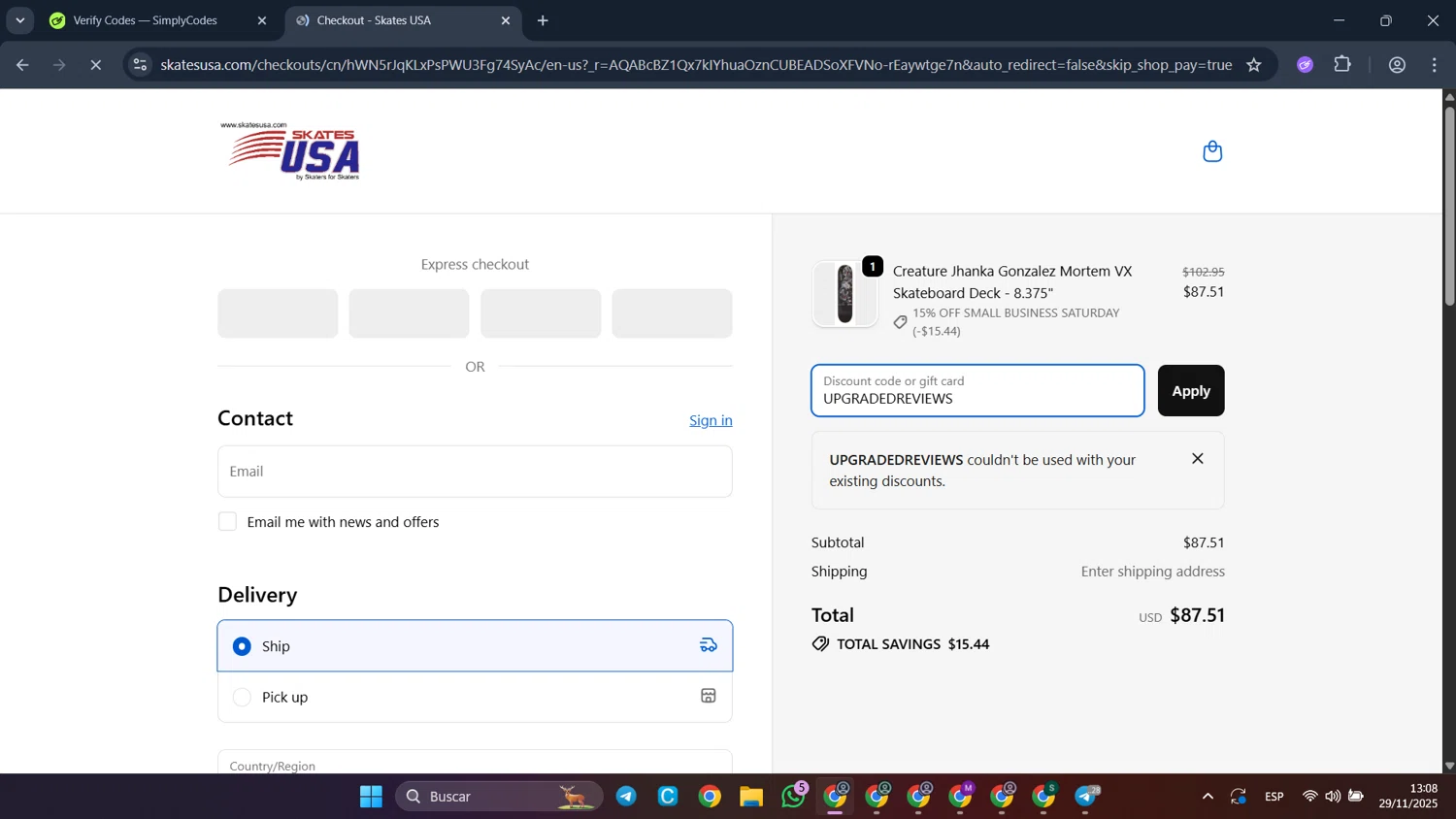This screenshot has width=1456, height=819.
Task: Click the Email input field
Action: point(475,472)
